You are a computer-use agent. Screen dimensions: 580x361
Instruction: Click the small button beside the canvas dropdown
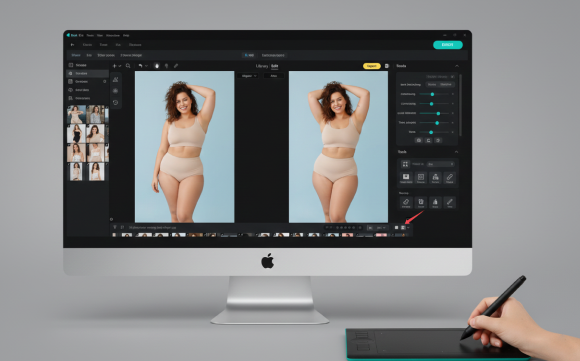click(274, 76)
